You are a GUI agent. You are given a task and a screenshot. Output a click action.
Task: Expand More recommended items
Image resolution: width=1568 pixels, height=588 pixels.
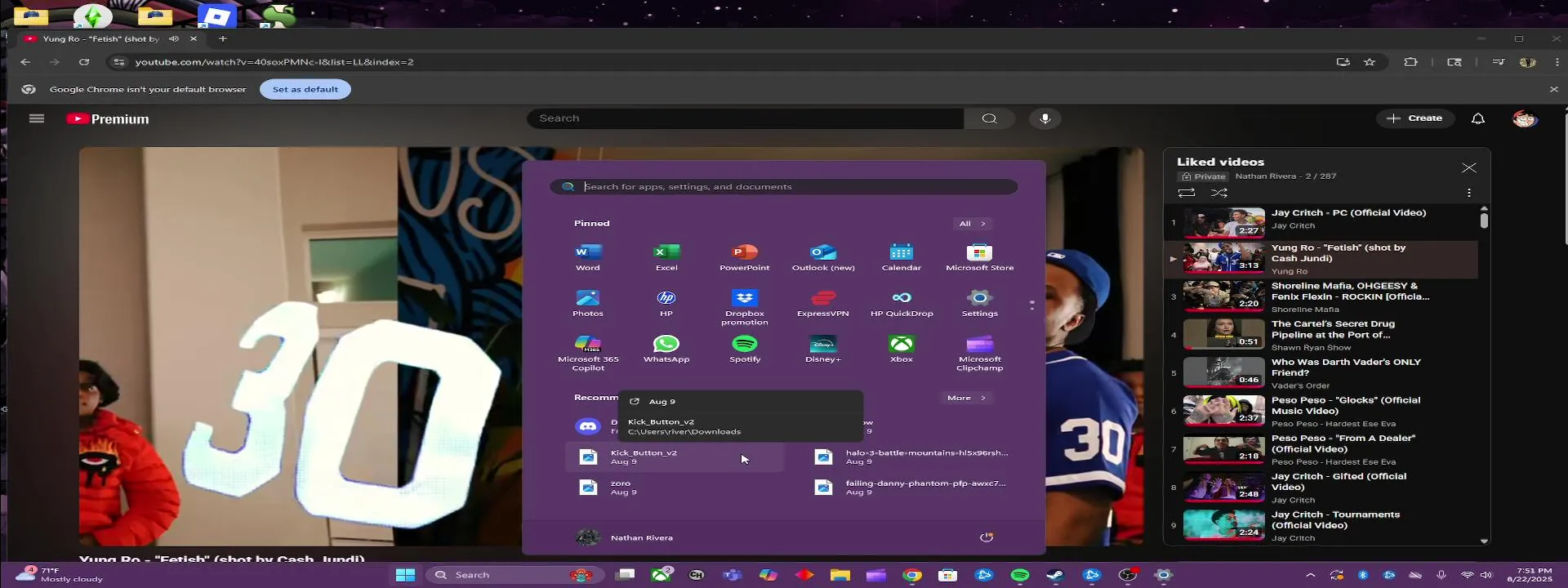click(966, 398)
